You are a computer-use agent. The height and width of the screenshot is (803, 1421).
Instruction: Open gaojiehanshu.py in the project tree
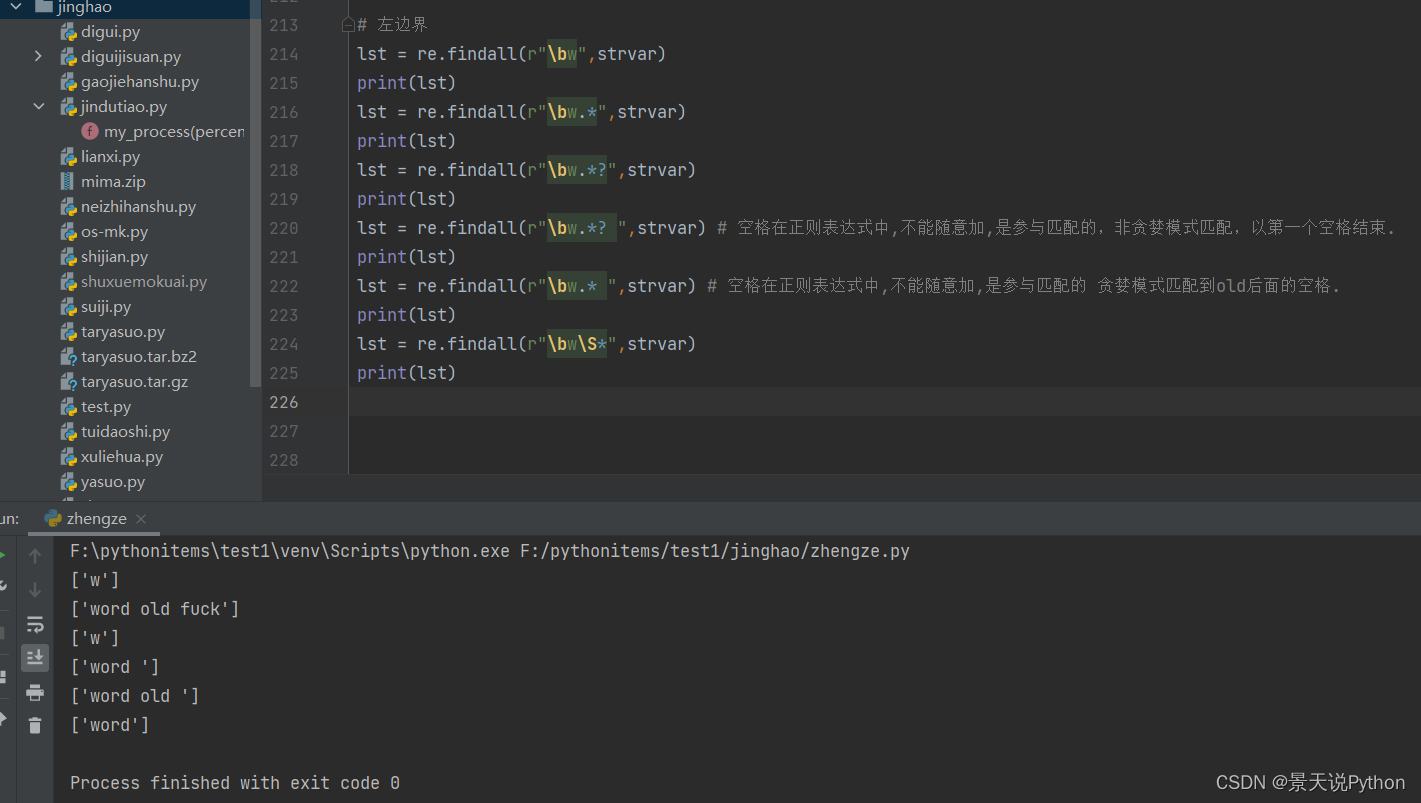point(140,82)
